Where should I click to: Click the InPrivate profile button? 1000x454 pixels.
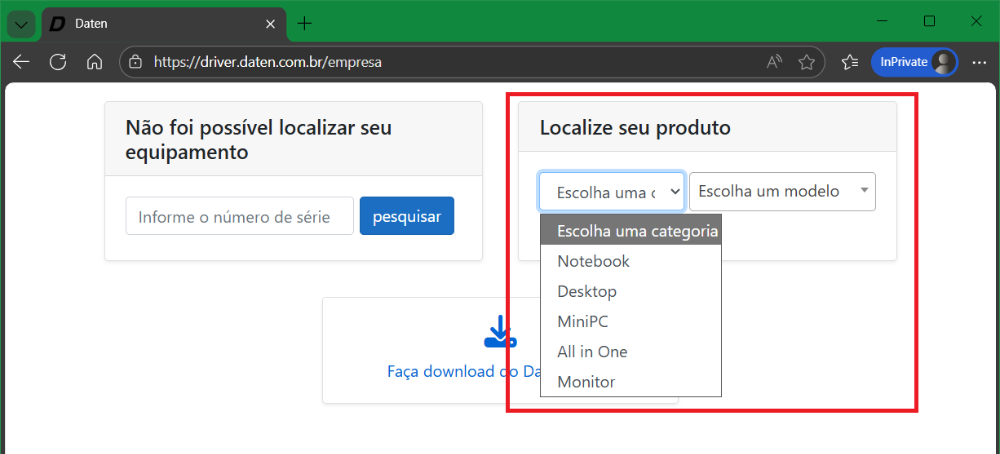(x=914, y=62)
